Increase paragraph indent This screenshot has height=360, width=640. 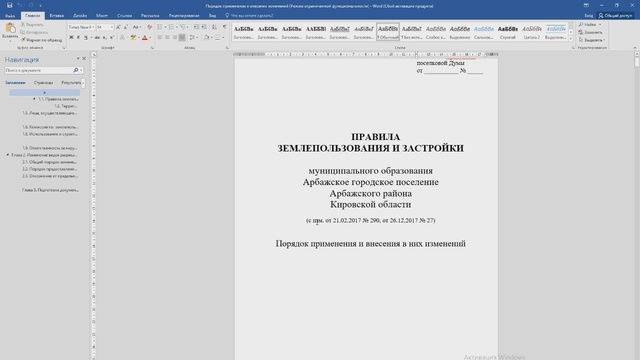coord(204,27)
